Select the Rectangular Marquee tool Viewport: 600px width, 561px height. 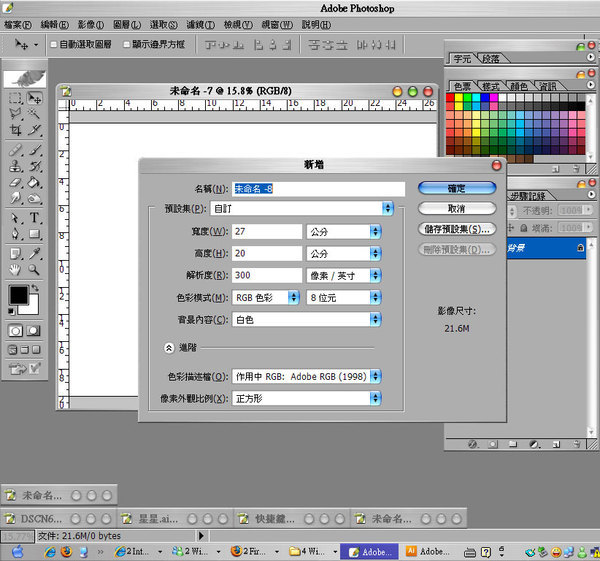(x=16, y=98)
